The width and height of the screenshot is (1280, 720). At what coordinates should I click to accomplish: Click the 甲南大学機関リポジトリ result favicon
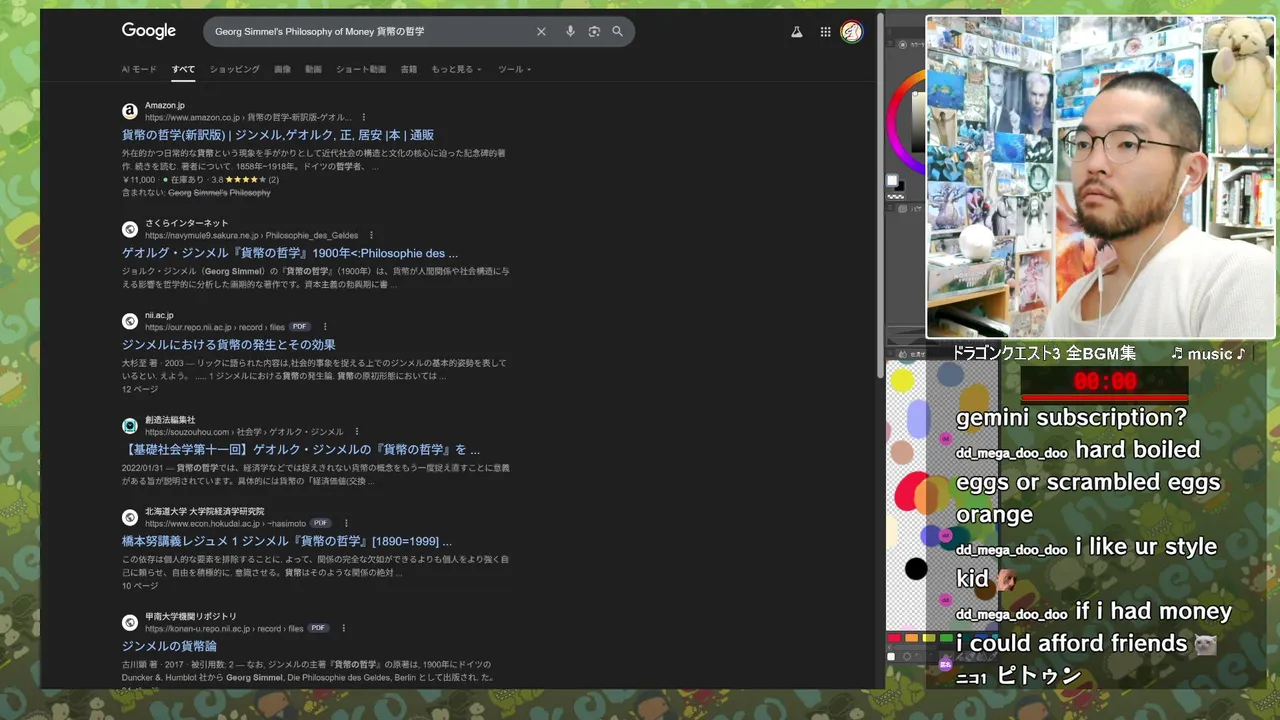point(130,622)
